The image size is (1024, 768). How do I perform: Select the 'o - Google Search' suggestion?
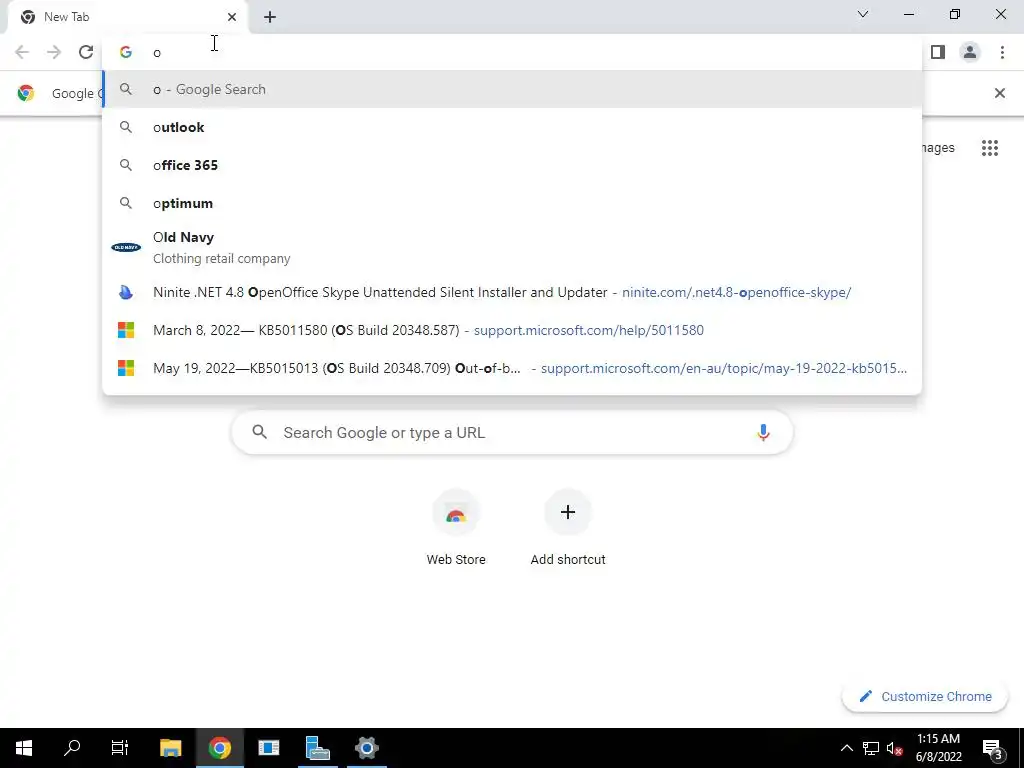click(x=512, y=89)
